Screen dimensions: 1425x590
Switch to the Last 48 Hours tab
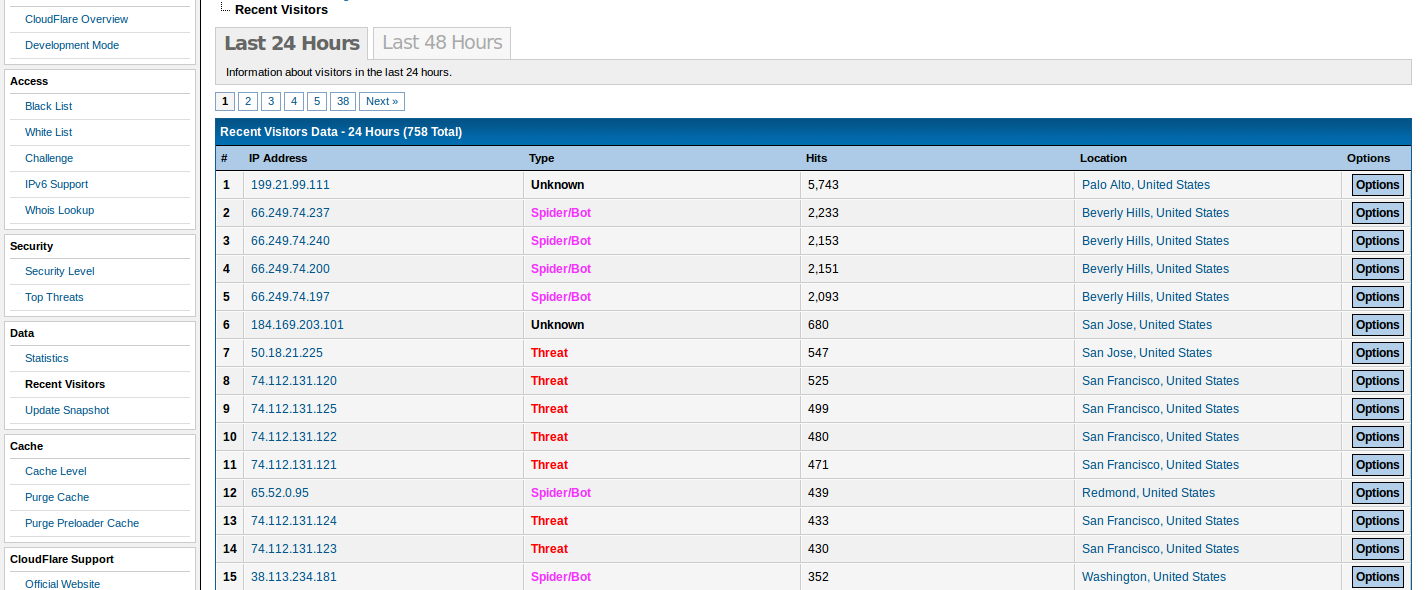tap(442, 43)
